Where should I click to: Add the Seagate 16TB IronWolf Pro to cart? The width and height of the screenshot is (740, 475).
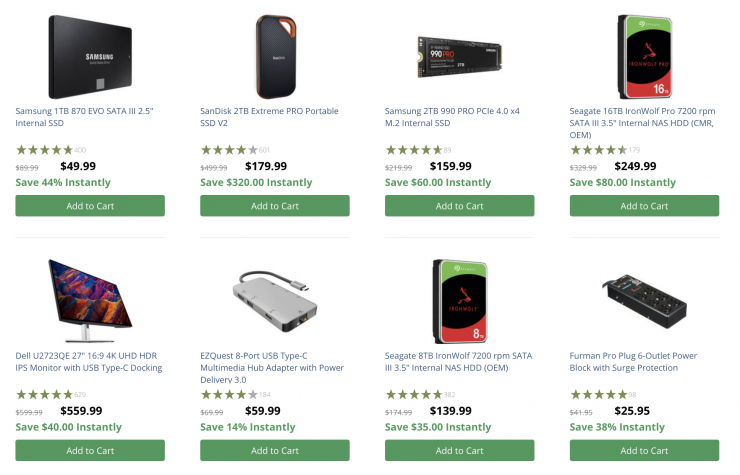(x=644, y=206)
